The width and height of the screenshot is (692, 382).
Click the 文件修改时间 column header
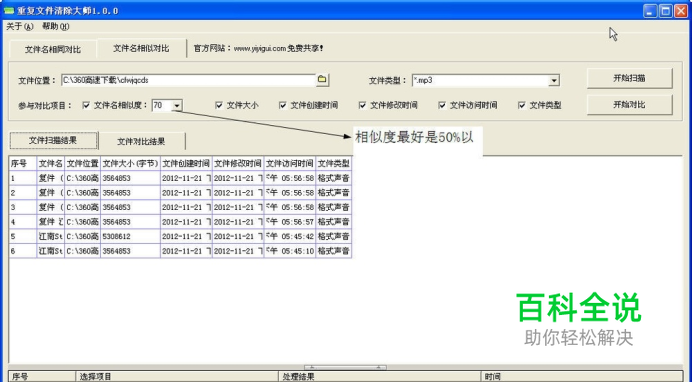coord(238,163)
